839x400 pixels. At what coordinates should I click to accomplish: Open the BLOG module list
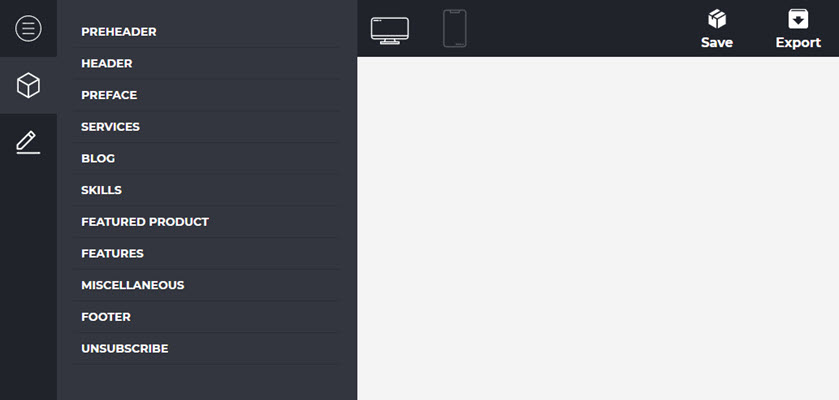[x=206, y=158]
